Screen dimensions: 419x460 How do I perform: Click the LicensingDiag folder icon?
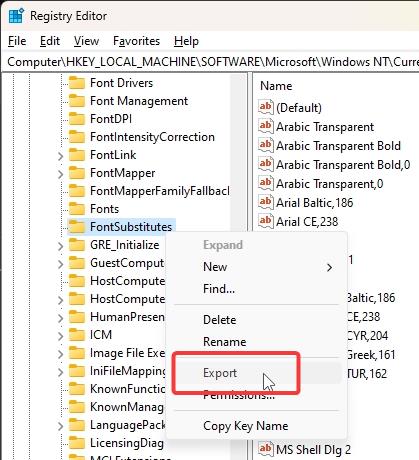pyautogui.click(x=77, y=443)
